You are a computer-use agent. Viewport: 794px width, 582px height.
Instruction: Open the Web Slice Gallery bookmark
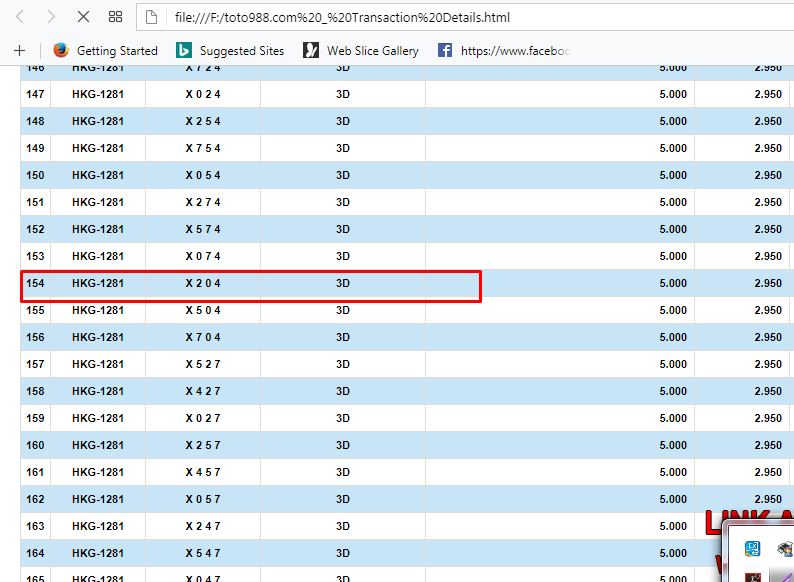pos(372,50)
